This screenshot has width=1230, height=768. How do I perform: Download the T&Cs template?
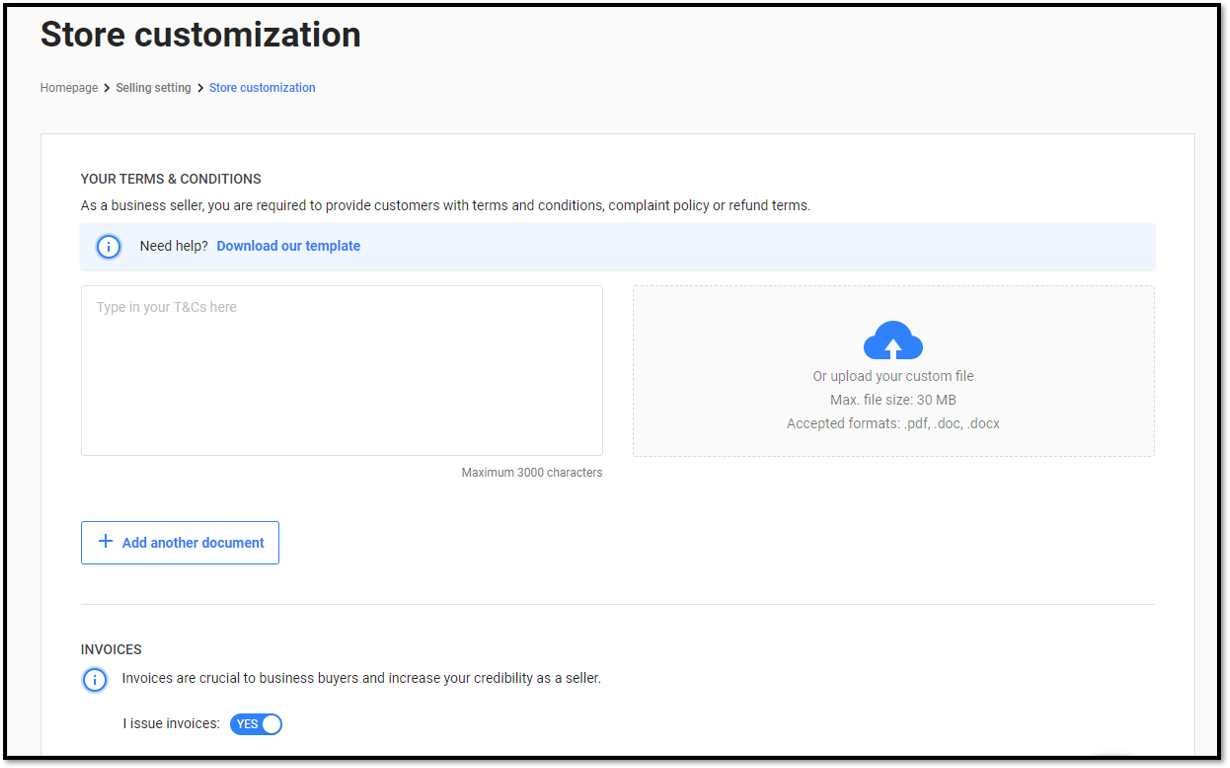(x=288, y=246)
